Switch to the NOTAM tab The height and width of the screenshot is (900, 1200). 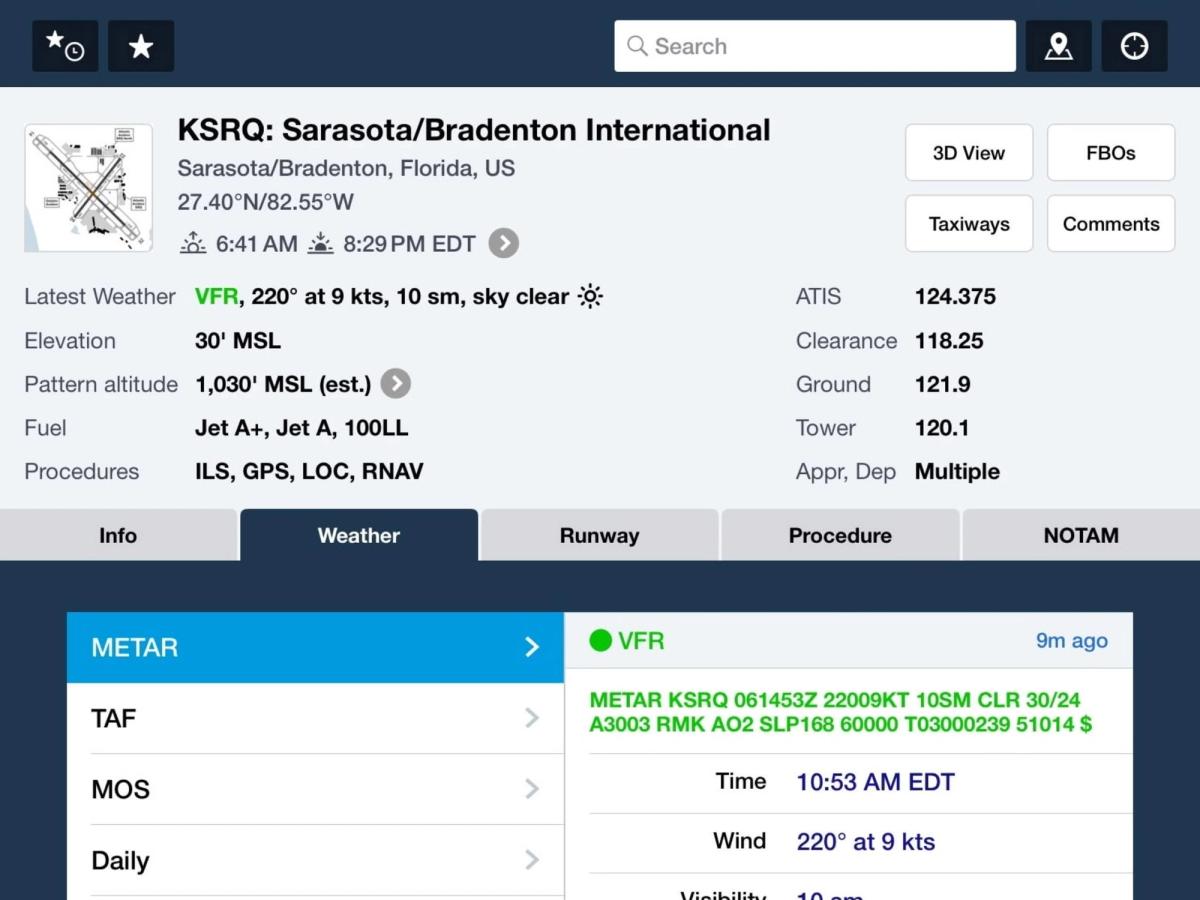point(1081,535)
